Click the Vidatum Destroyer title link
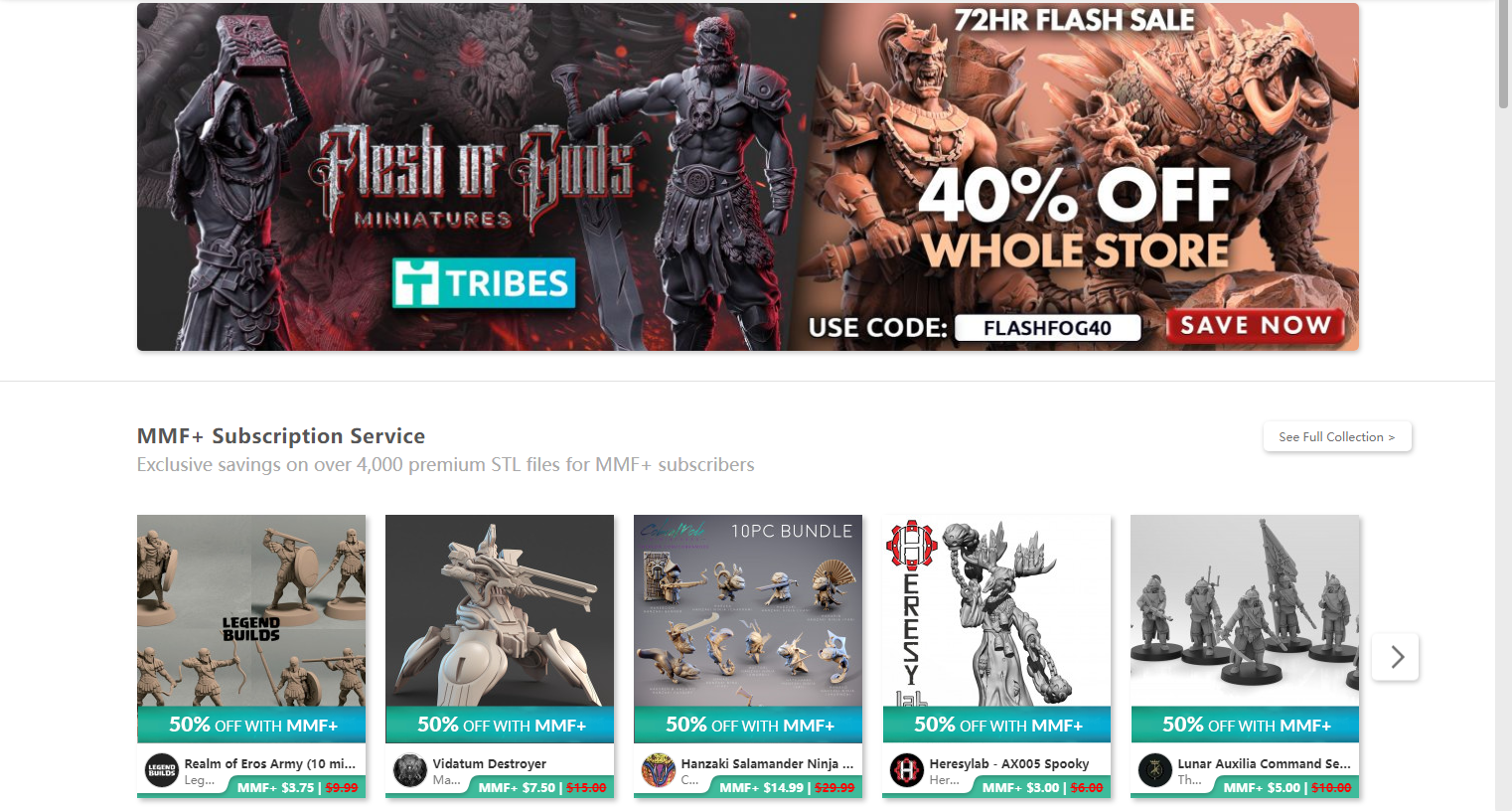The height and width of the screenshot is (811, 1512). pyautogui.click(x=490, y=764)
